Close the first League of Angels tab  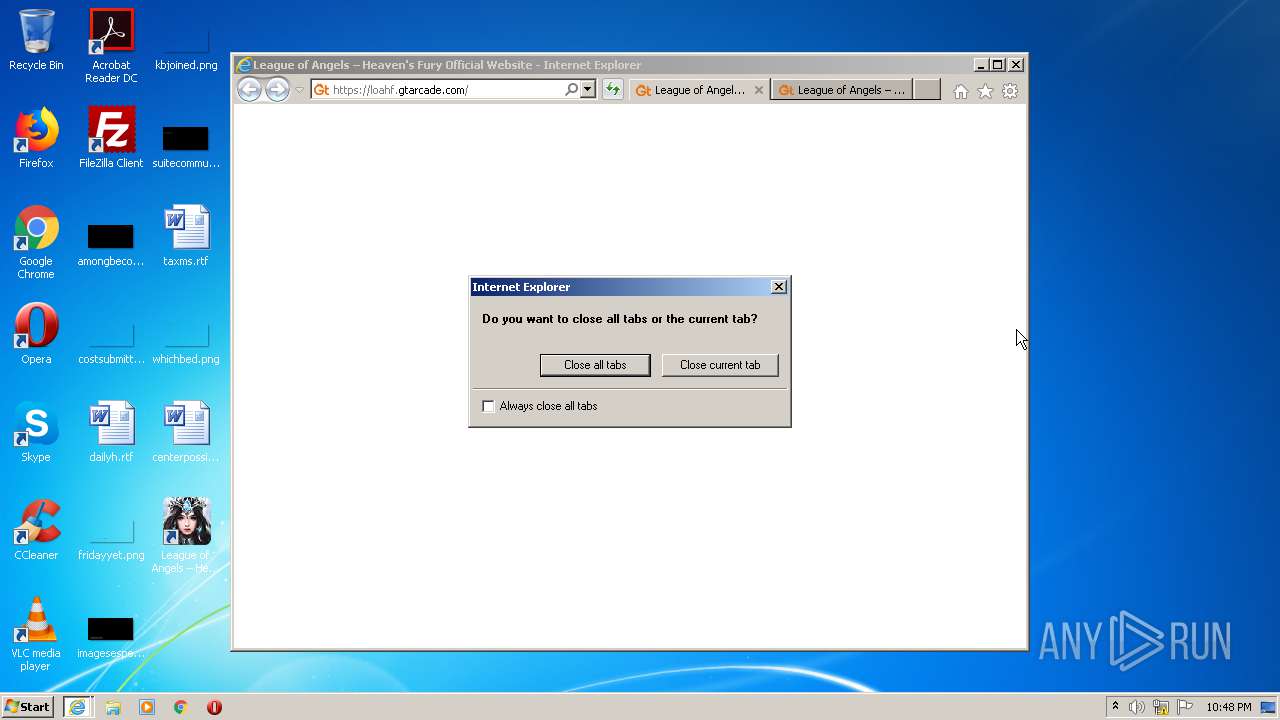(x=759, y=90)
